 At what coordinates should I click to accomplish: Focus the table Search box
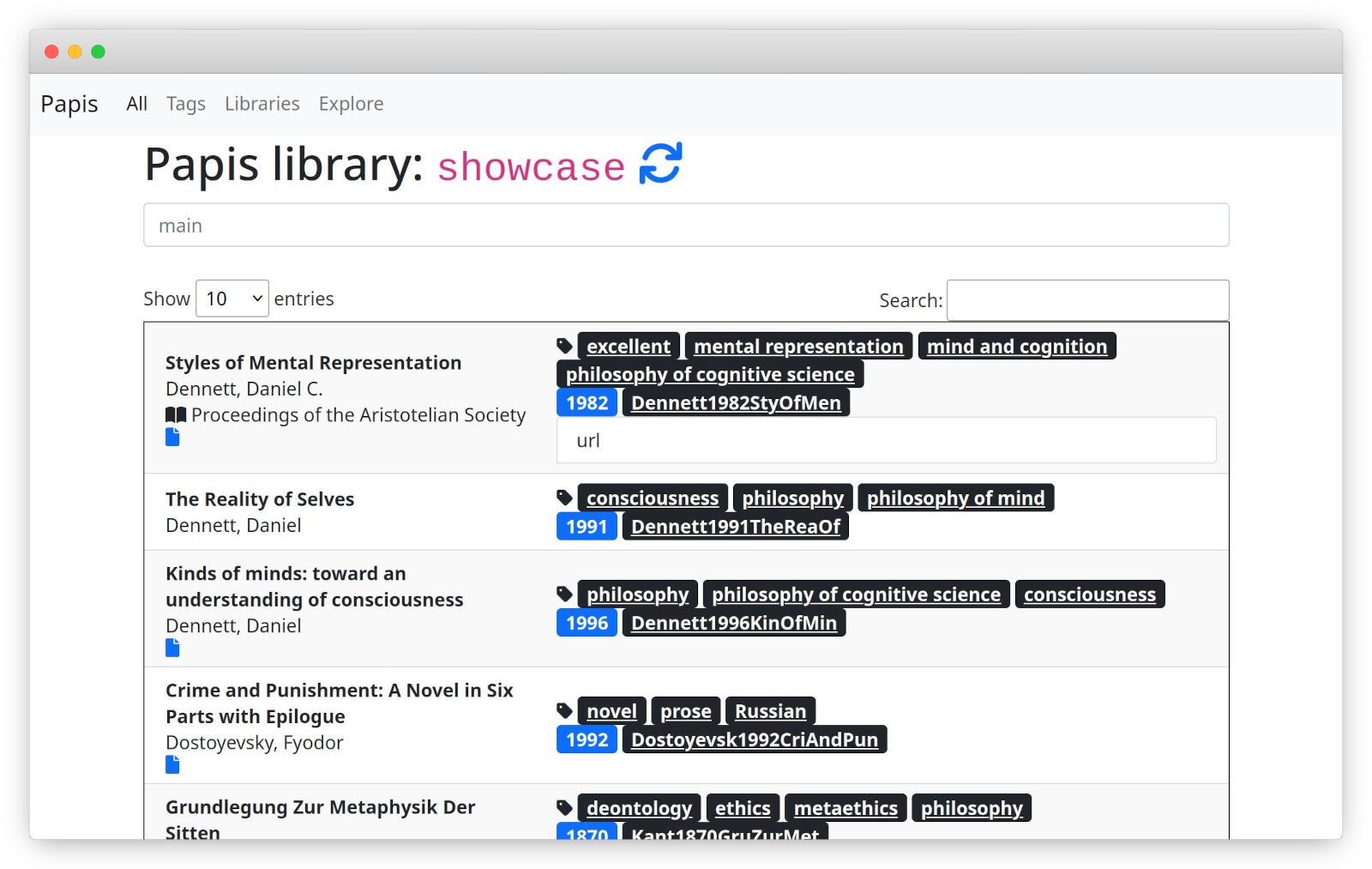pos(1087,300)
